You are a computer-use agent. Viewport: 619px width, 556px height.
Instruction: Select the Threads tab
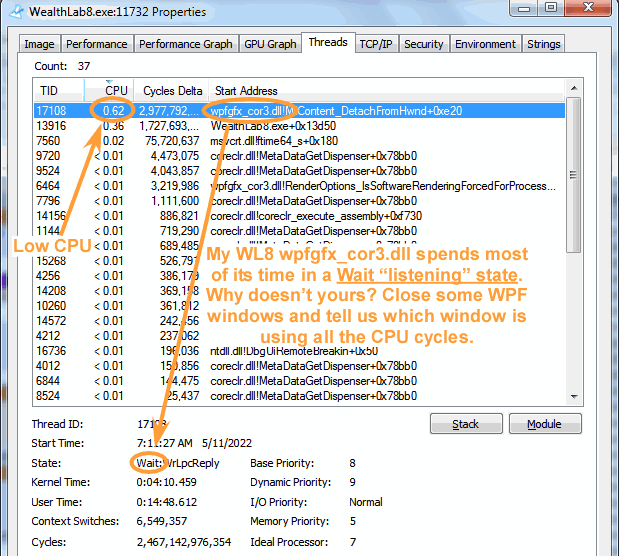coord(328,42)
